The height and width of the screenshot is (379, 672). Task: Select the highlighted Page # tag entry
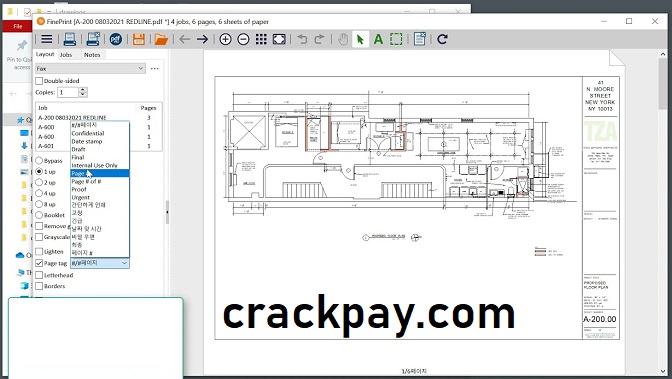(x=100, y=173)
